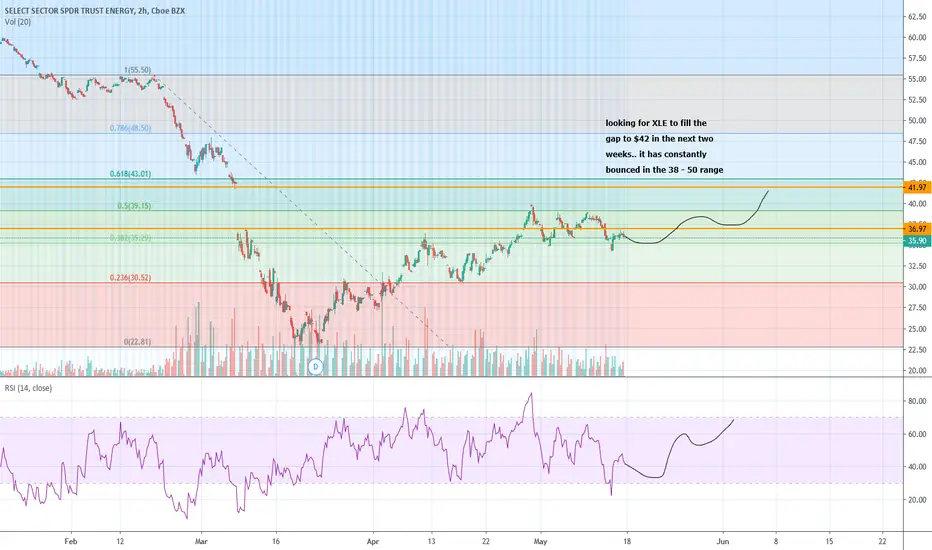Click the Apr date label
Viewport: 932px width, 550px height.
pos(373,542)
